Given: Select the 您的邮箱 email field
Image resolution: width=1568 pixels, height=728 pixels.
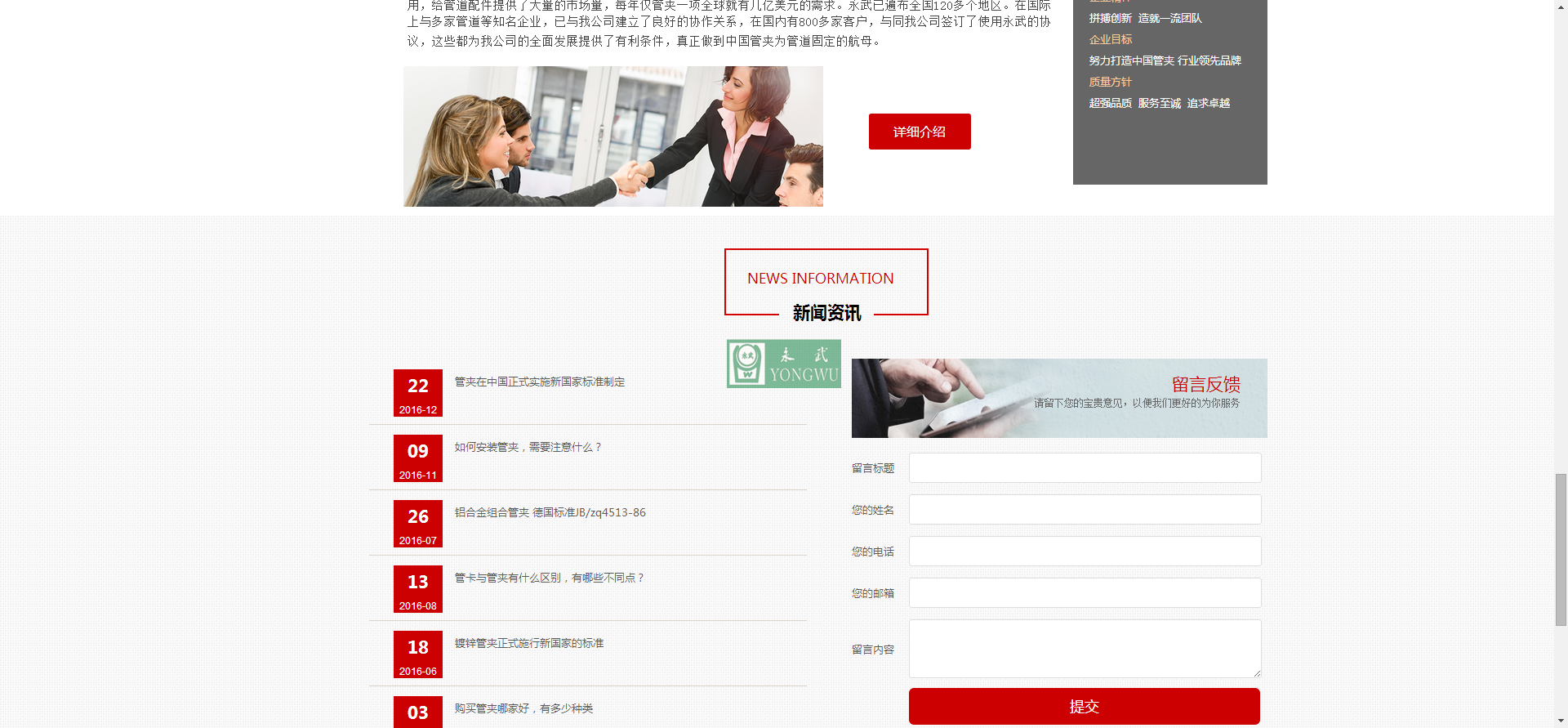Looking at the screenshot, I should (1085, 593).
